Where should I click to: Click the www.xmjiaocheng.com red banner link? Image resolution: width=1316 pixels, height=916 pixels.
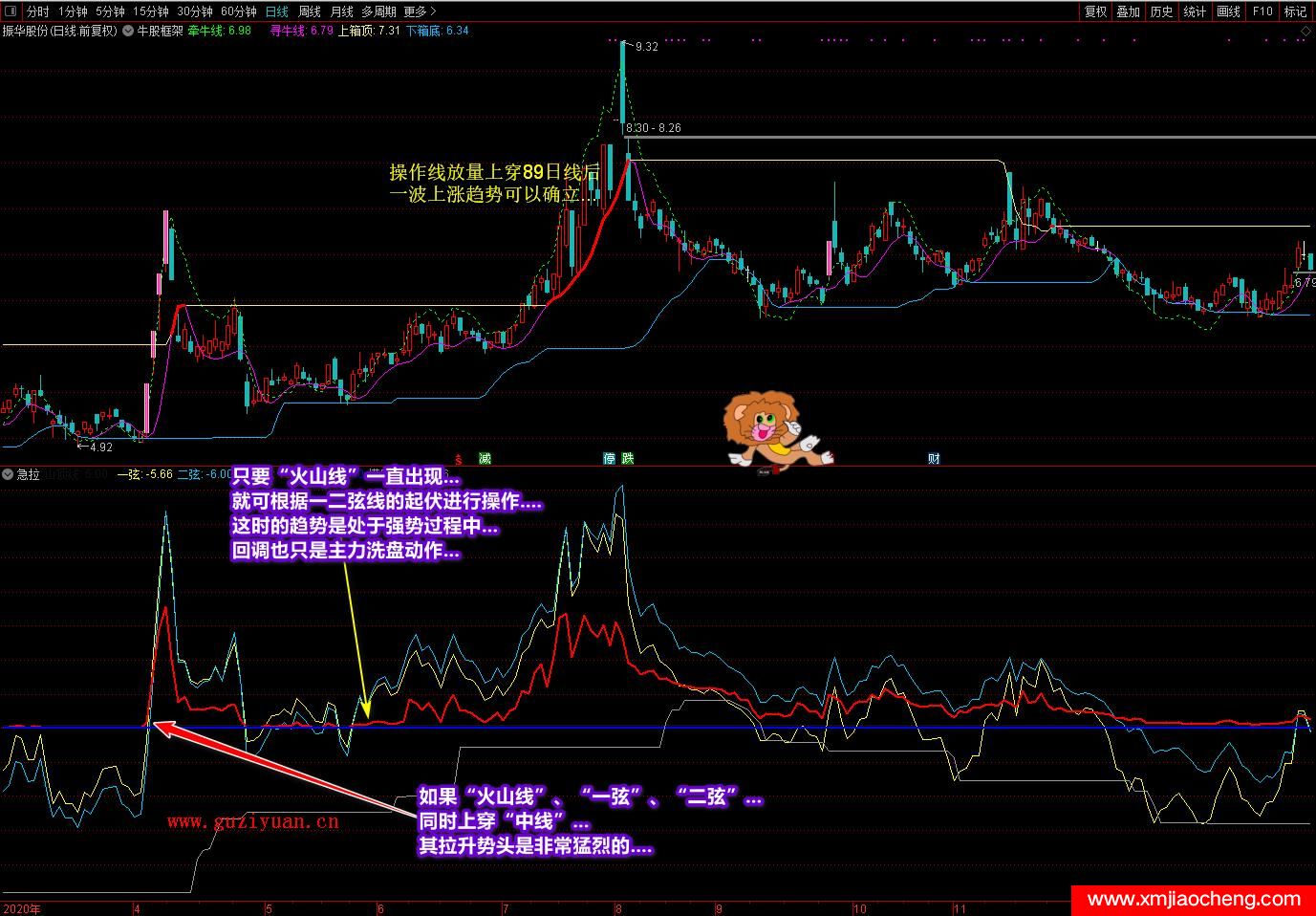tap(1194, 900)
